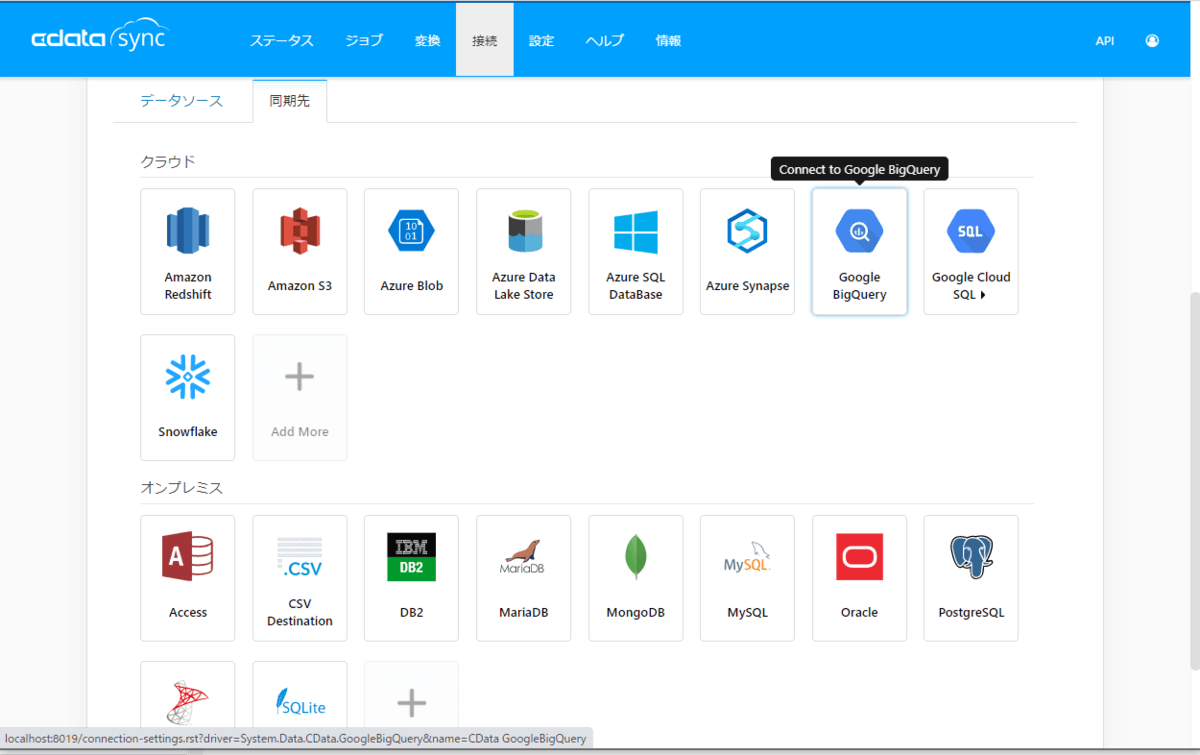
Task: Click the page vertical scrollbar
Action: point(1195,481)
